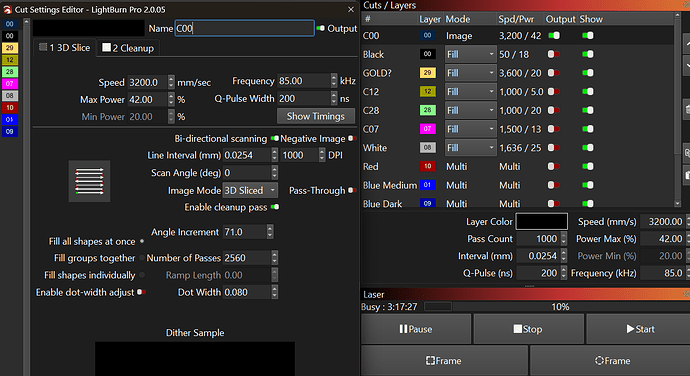Select layer 12 swatch in editor sidebar
The height and width of the screenshot is (376, 690).
tap(10, 59)
